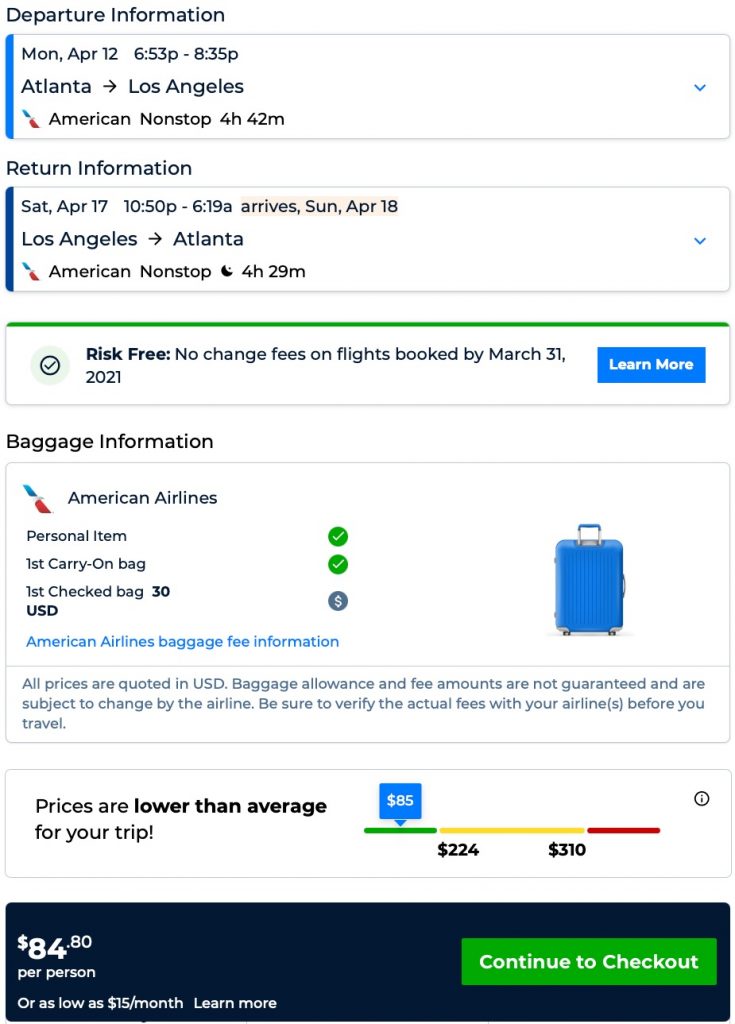Viewport: 735px width, 1024px height.
Task: Open price info circle icon
Action: tap(701, 798)
